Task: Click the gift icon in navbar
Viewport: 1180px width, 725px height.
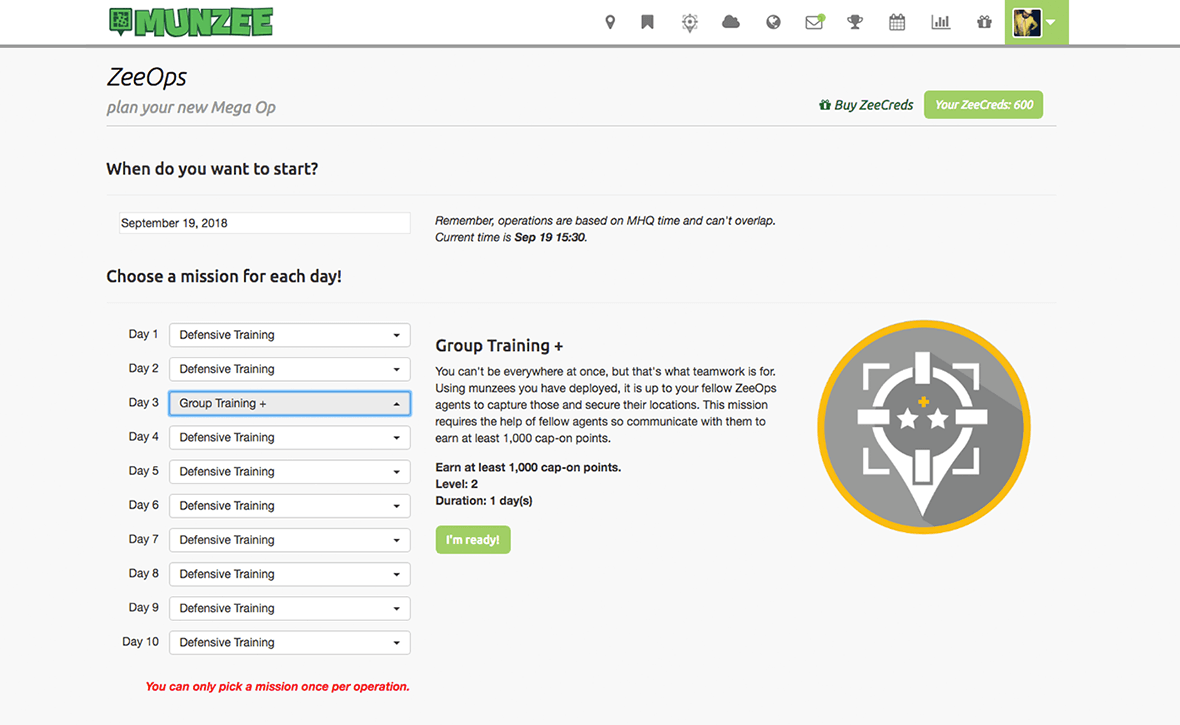Action: [984, 23]
